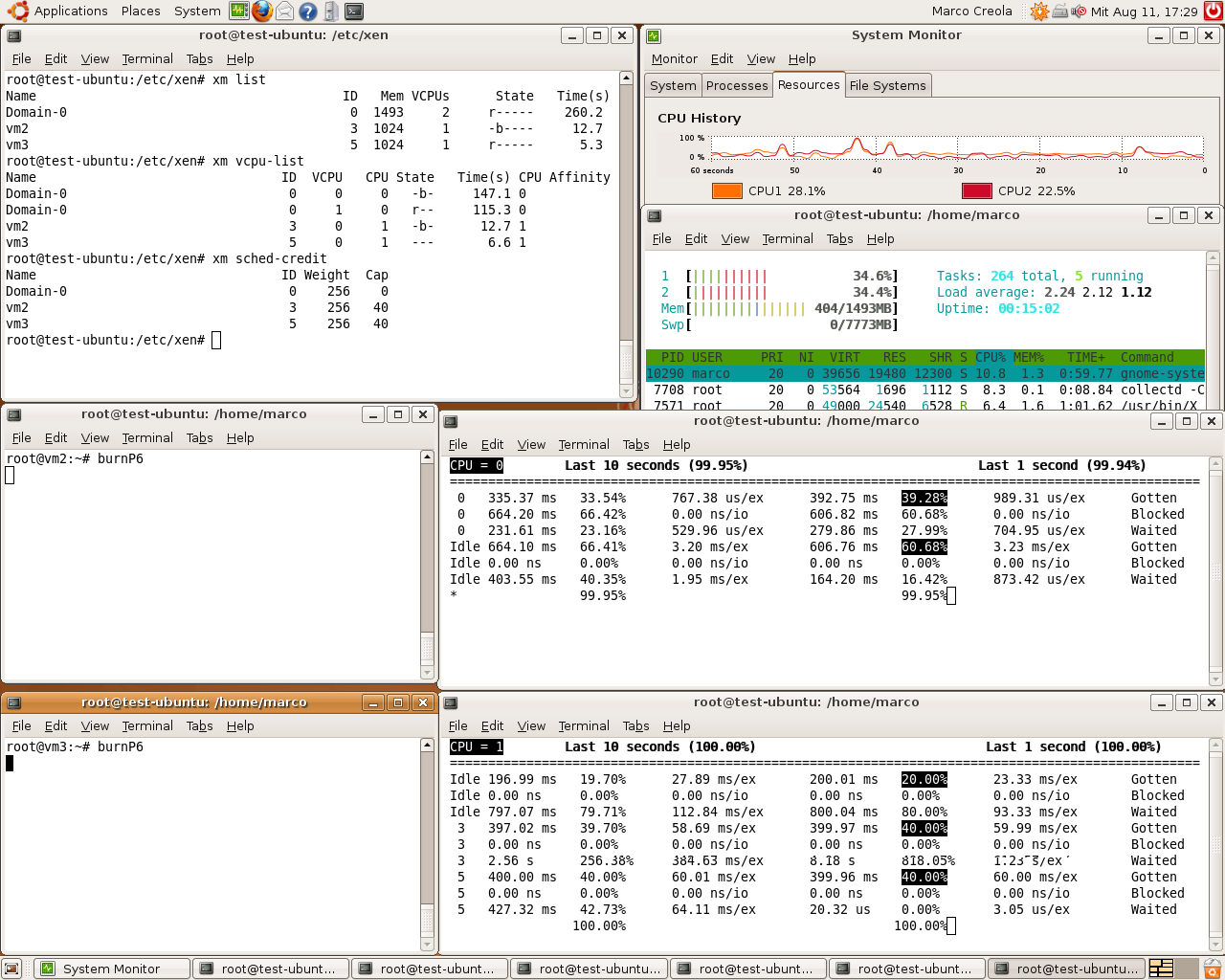The image size is (1225, 980).
Task: Click the Marco Creola user switcher
Action: (x=971, y=11)
